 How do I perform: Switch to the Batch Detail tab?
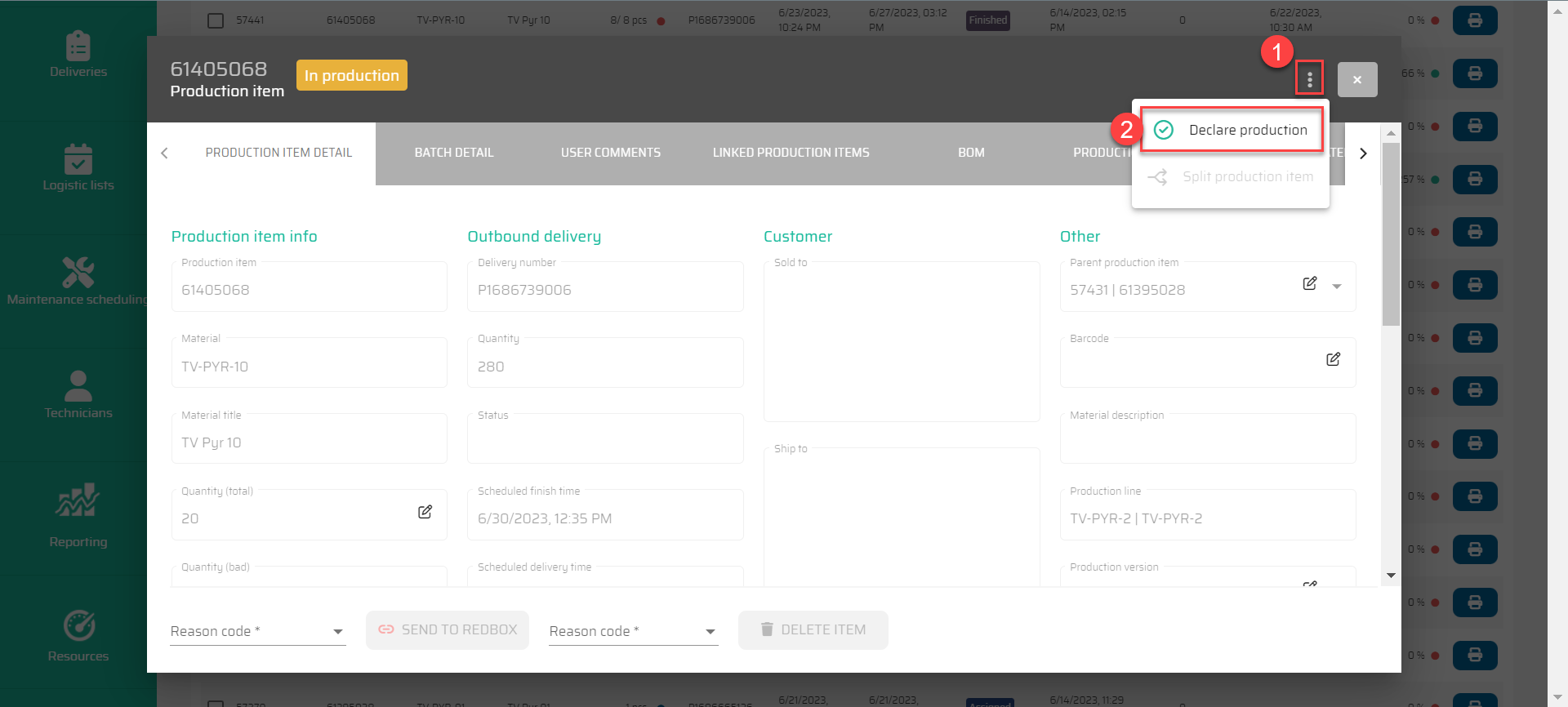[x=454, y=153]
